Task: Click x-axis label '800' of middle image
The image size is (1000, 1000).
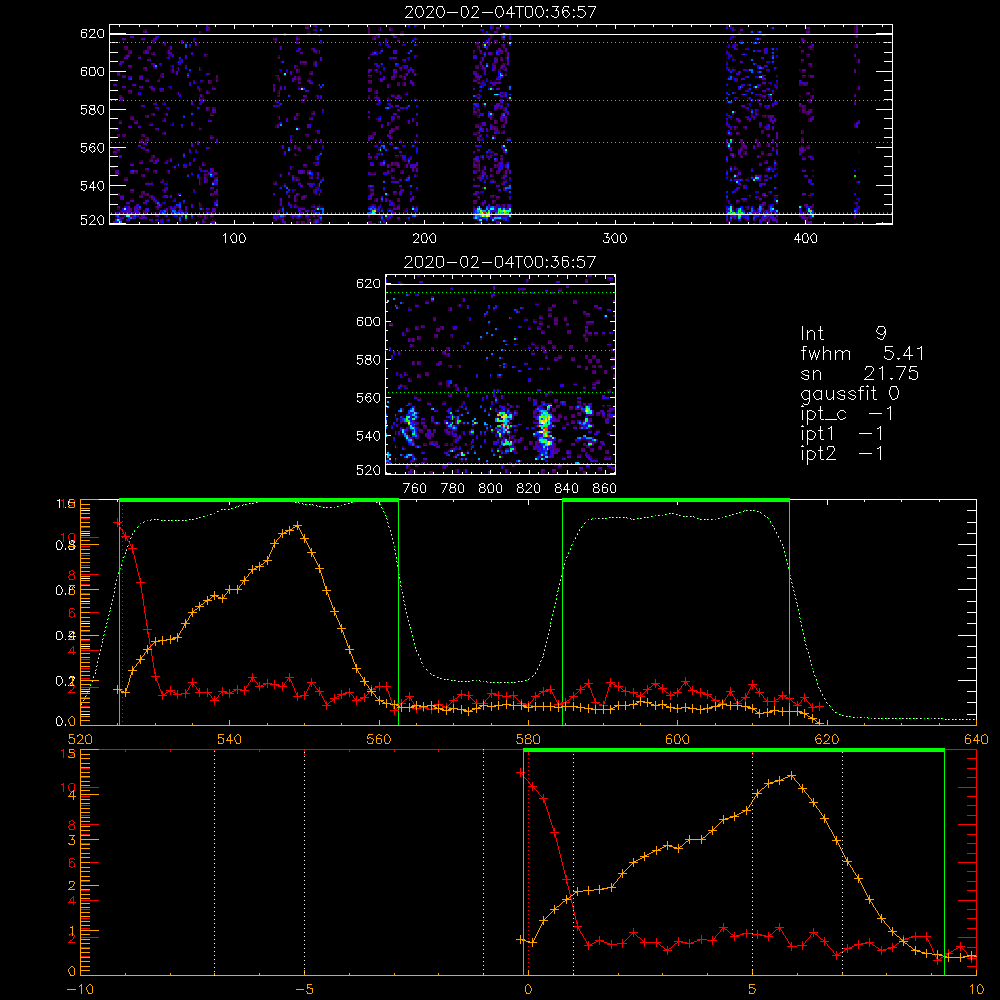Action: (x=490, y=489)
